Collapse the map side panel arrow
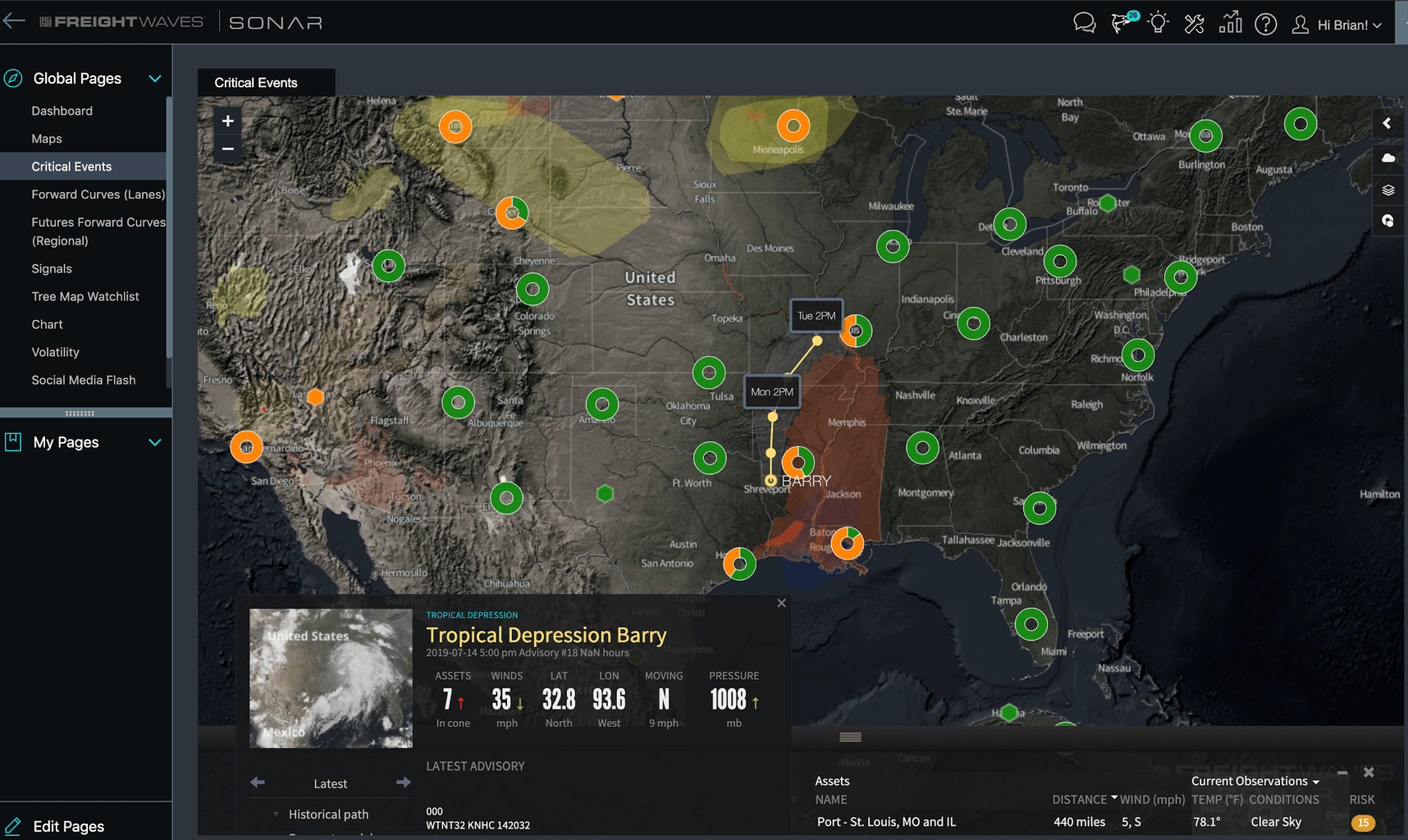This screenshot has height=840, width=1408. pos(1387,124)
